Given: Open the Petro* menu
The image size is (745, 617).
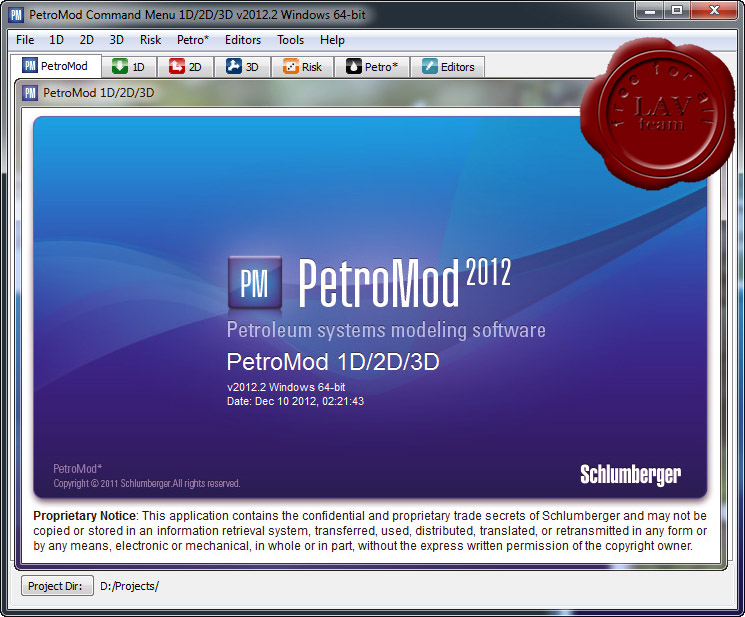Looking at the screenshot, I should click(x=192, y=40).
